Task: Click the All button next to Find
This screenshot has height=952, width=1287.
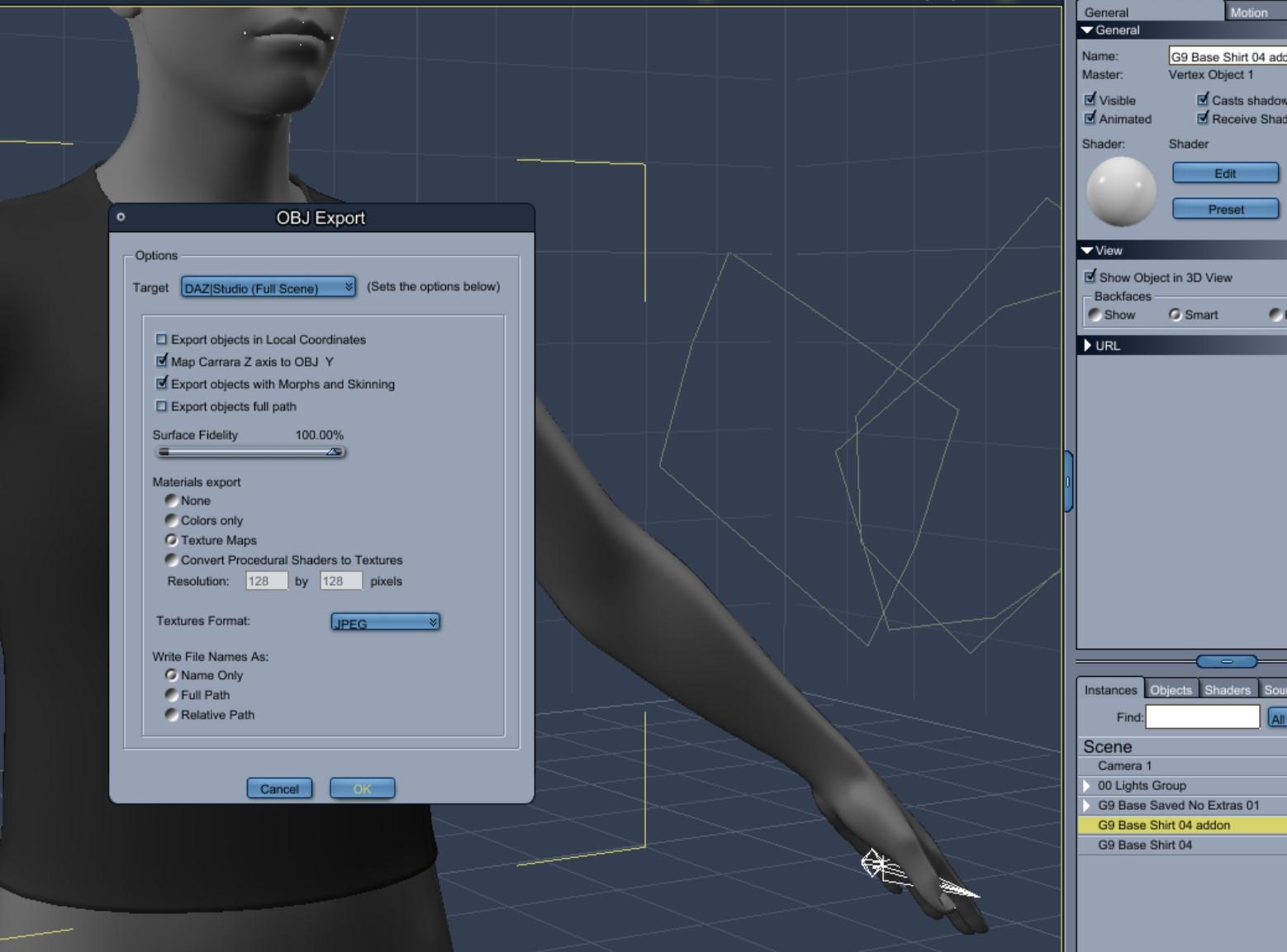Action: 1277,718
